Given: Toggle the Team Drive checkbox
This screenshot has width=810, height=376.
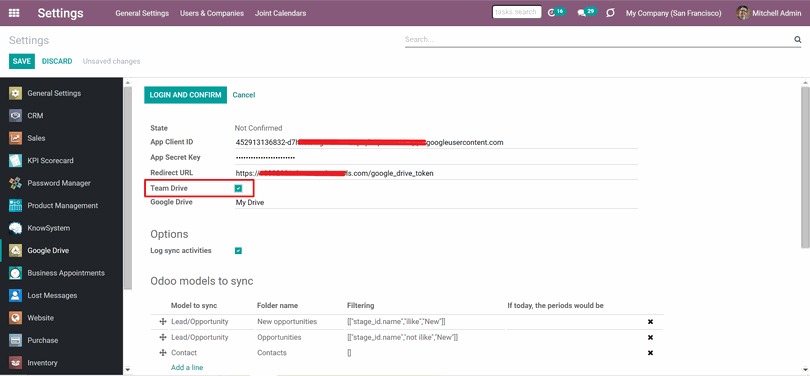Looking at the screenshot, I should tap(238, 189).
